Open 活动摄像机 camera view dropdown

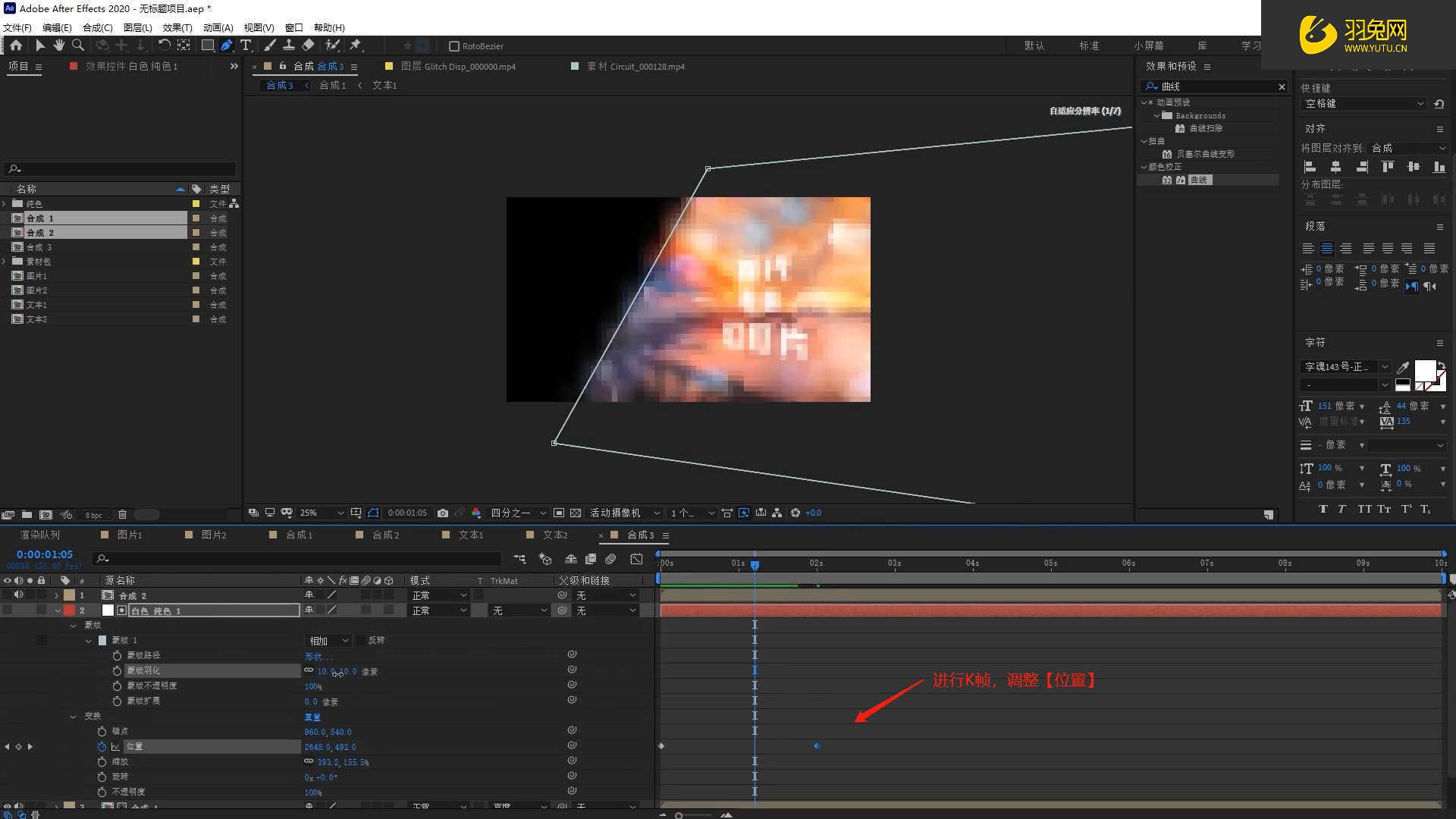[x=625, y=513]
